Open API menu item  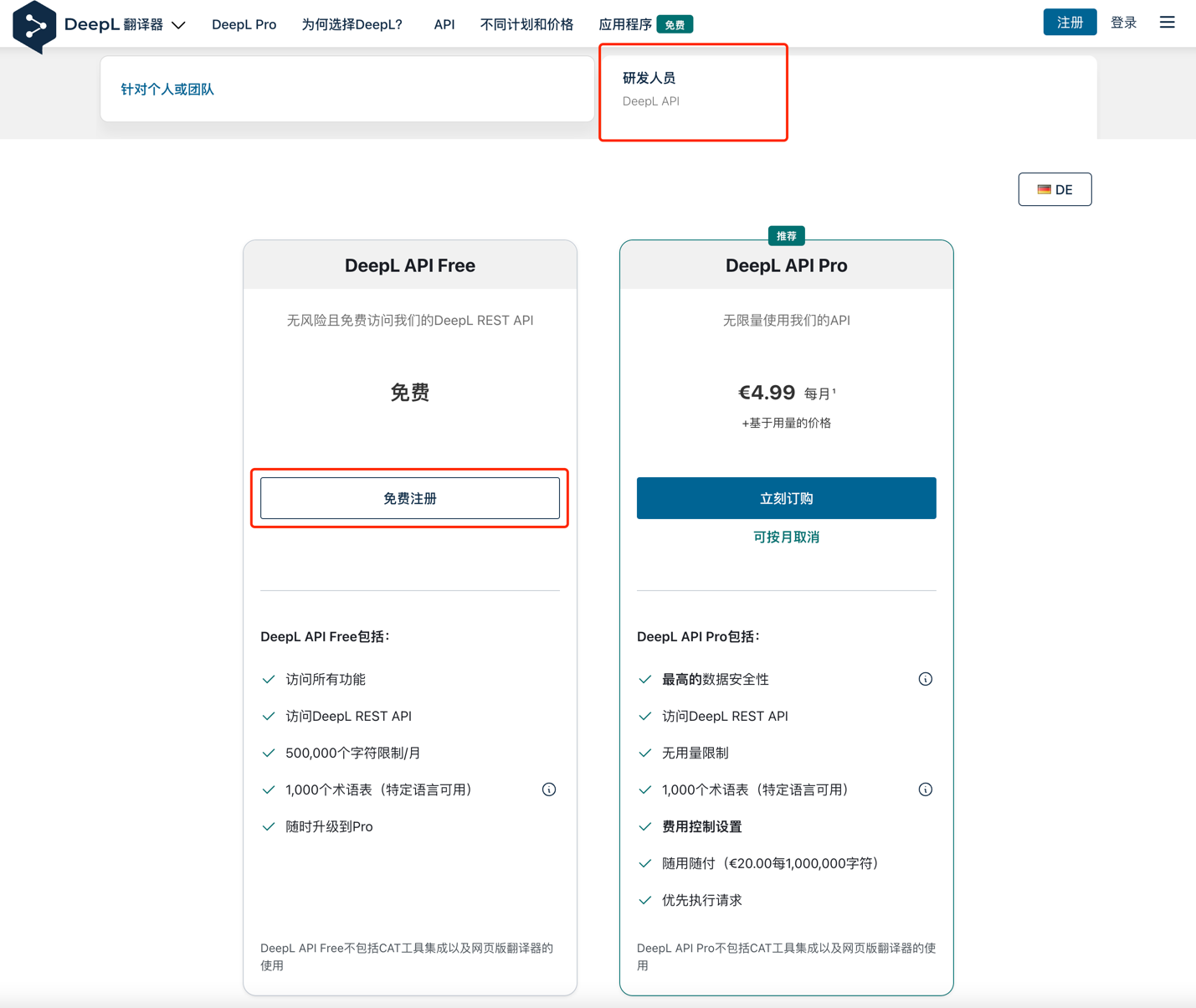click(444, 24)
